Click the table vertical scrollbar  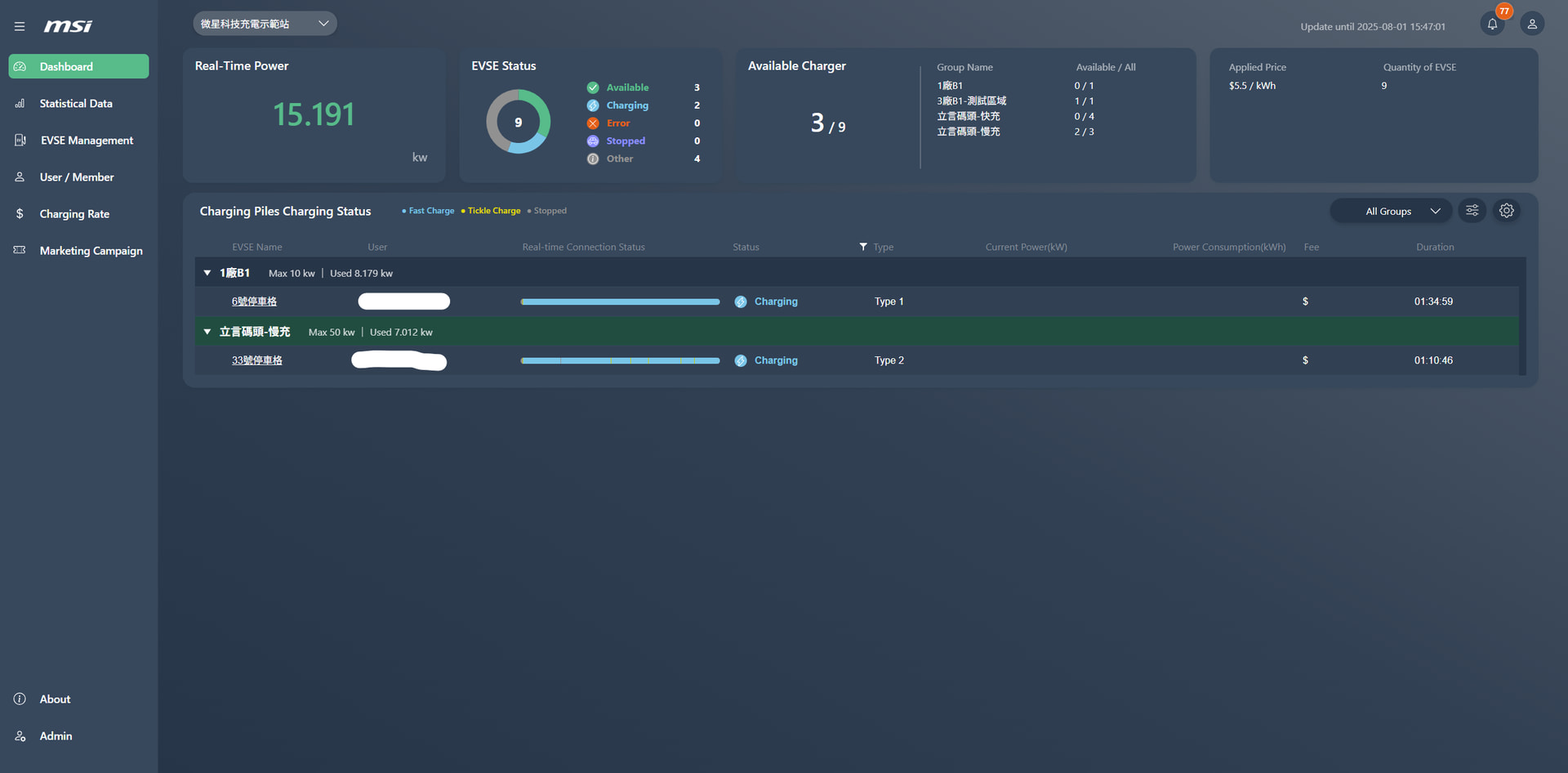point(1522,316)
